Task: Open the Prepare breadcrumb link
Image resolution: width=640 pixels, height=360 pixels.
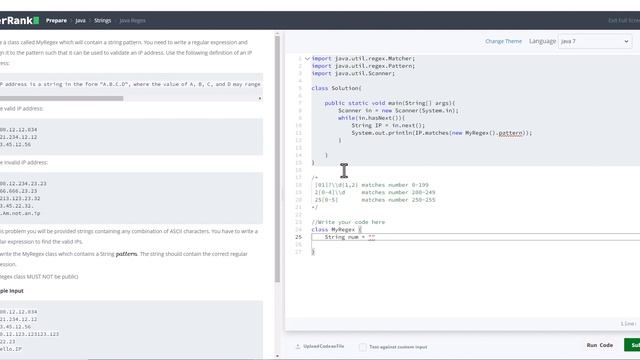Action: [x=56, y=20]
